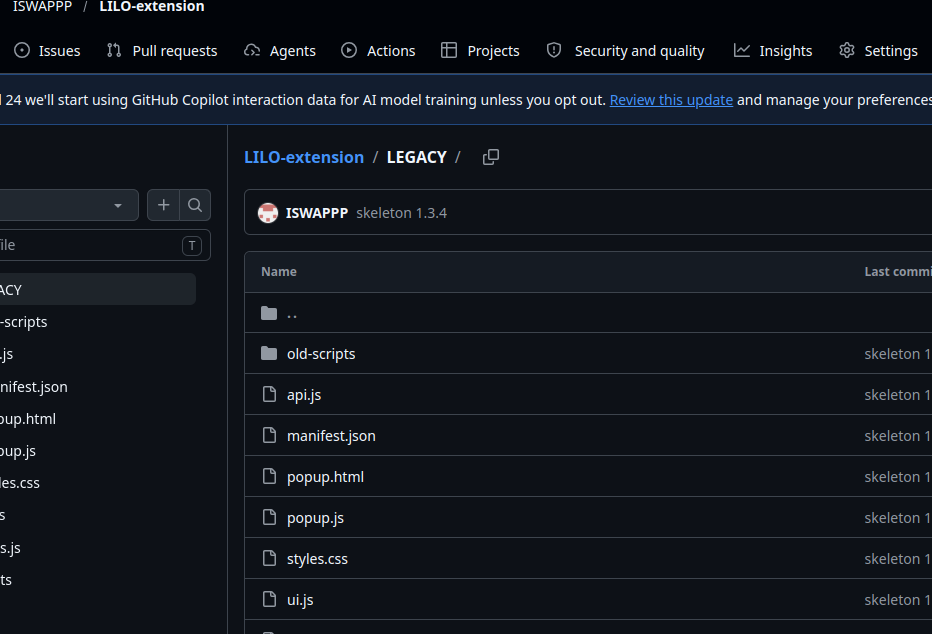Image resolution: width=932 pixels, height=634 pixels.
Task: Click the plus add file button
Action: pos(163,205)
